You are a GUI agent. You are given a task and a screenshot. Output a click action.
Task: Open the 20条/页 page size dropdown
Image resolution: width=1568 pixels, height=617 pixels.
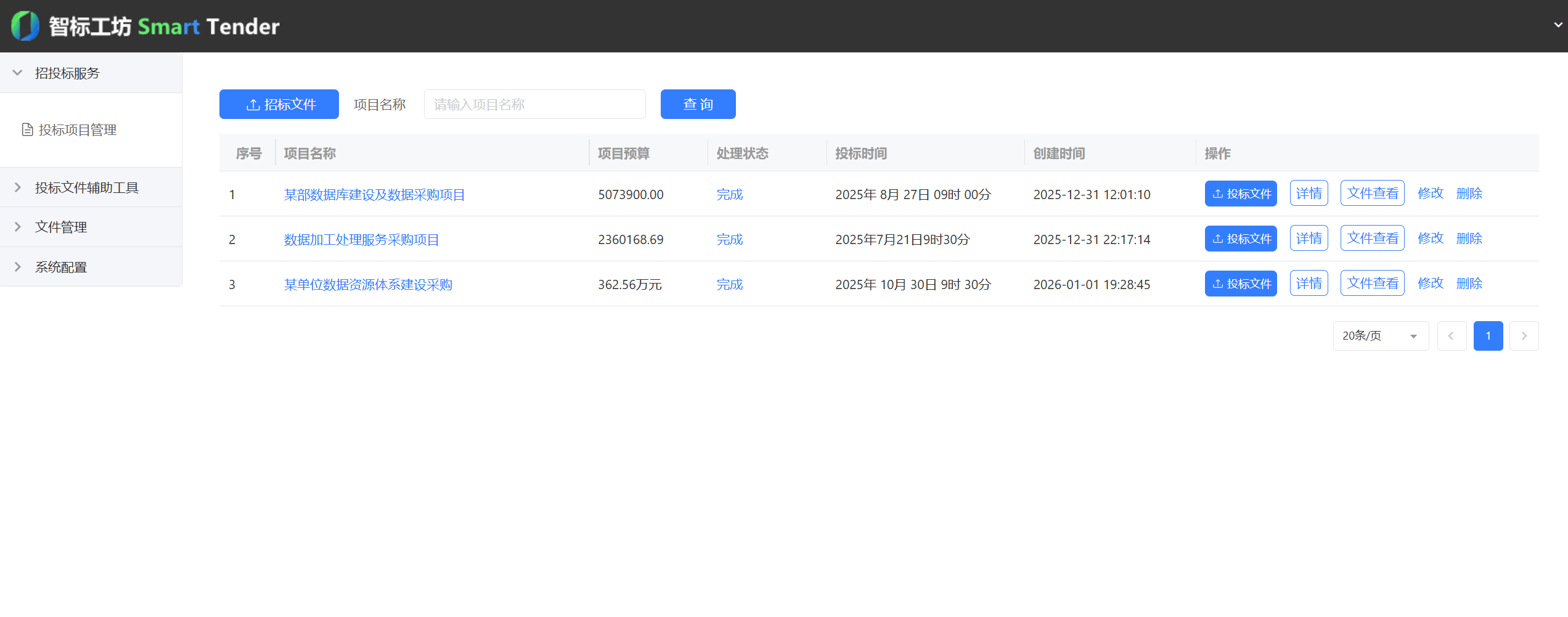coord(1380,336)
